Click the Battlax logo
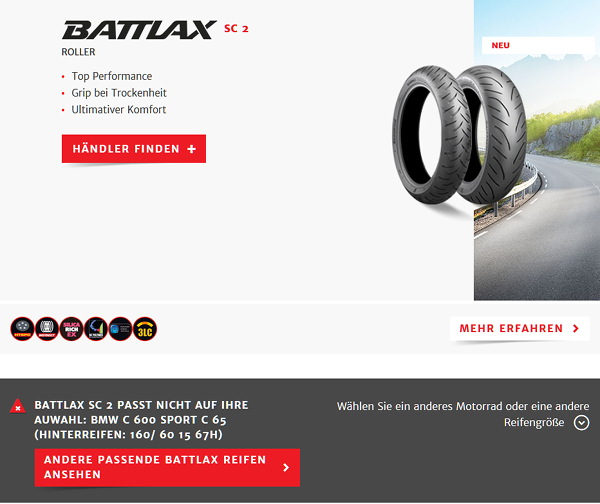Image resolution: width=600 pixels, height=504 pixels. tap(139, 30)
